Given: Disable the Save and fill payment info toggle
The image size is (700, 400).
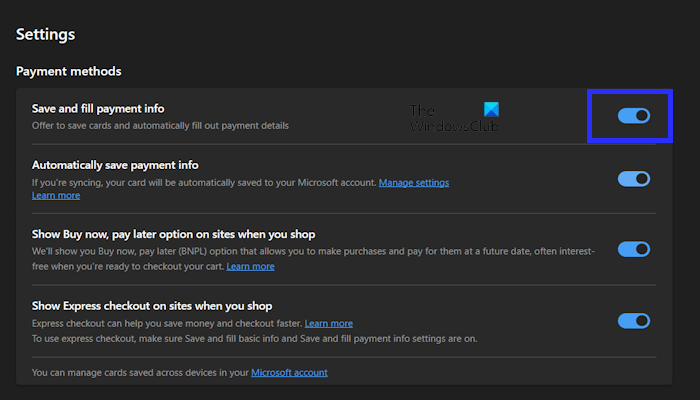Looking at the screenshot, I should 634,116.
